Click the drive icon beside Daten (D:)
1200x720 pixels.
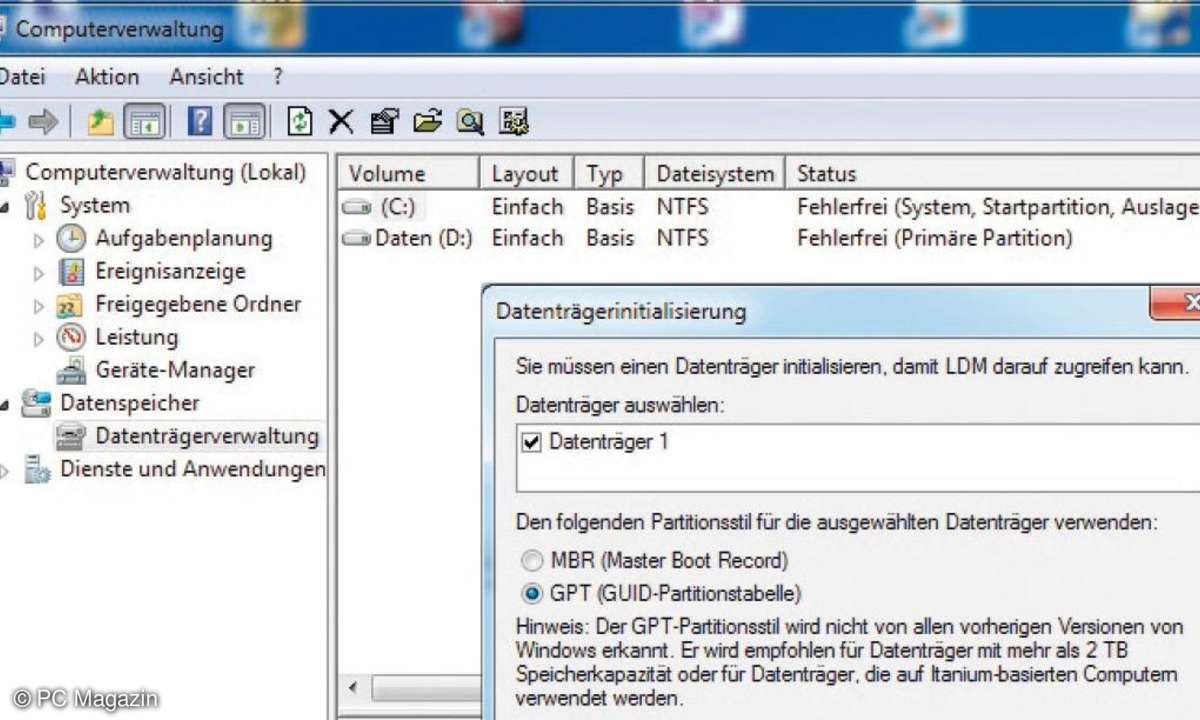pyautogui.click(x=356, y=239)
